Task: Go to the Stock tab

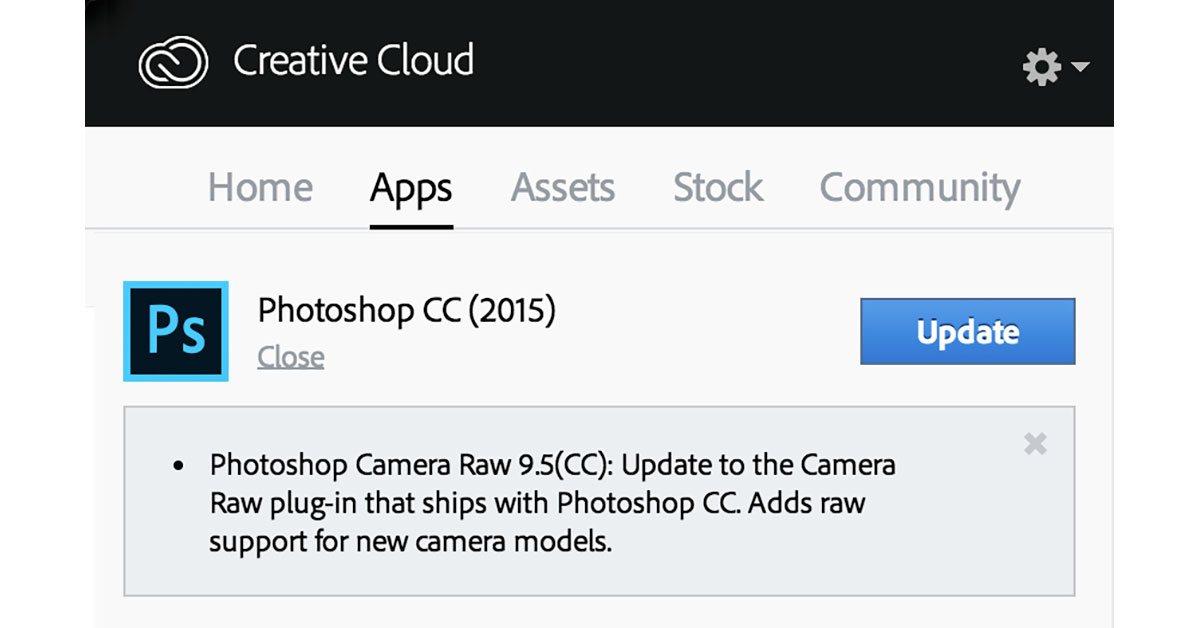Action: 718,188
